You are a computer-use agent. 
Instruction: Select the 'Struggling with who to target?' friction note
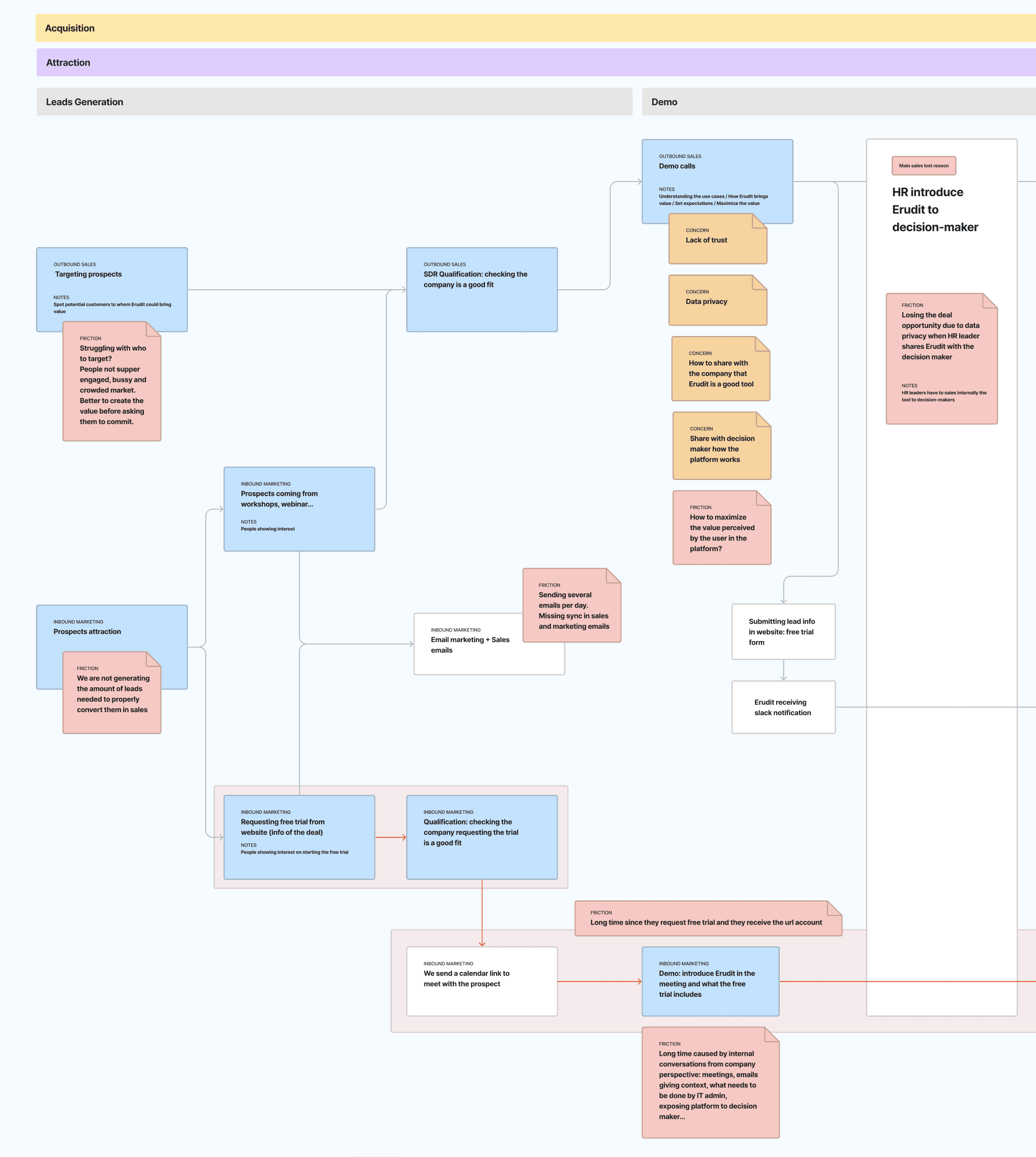[112, 381]
